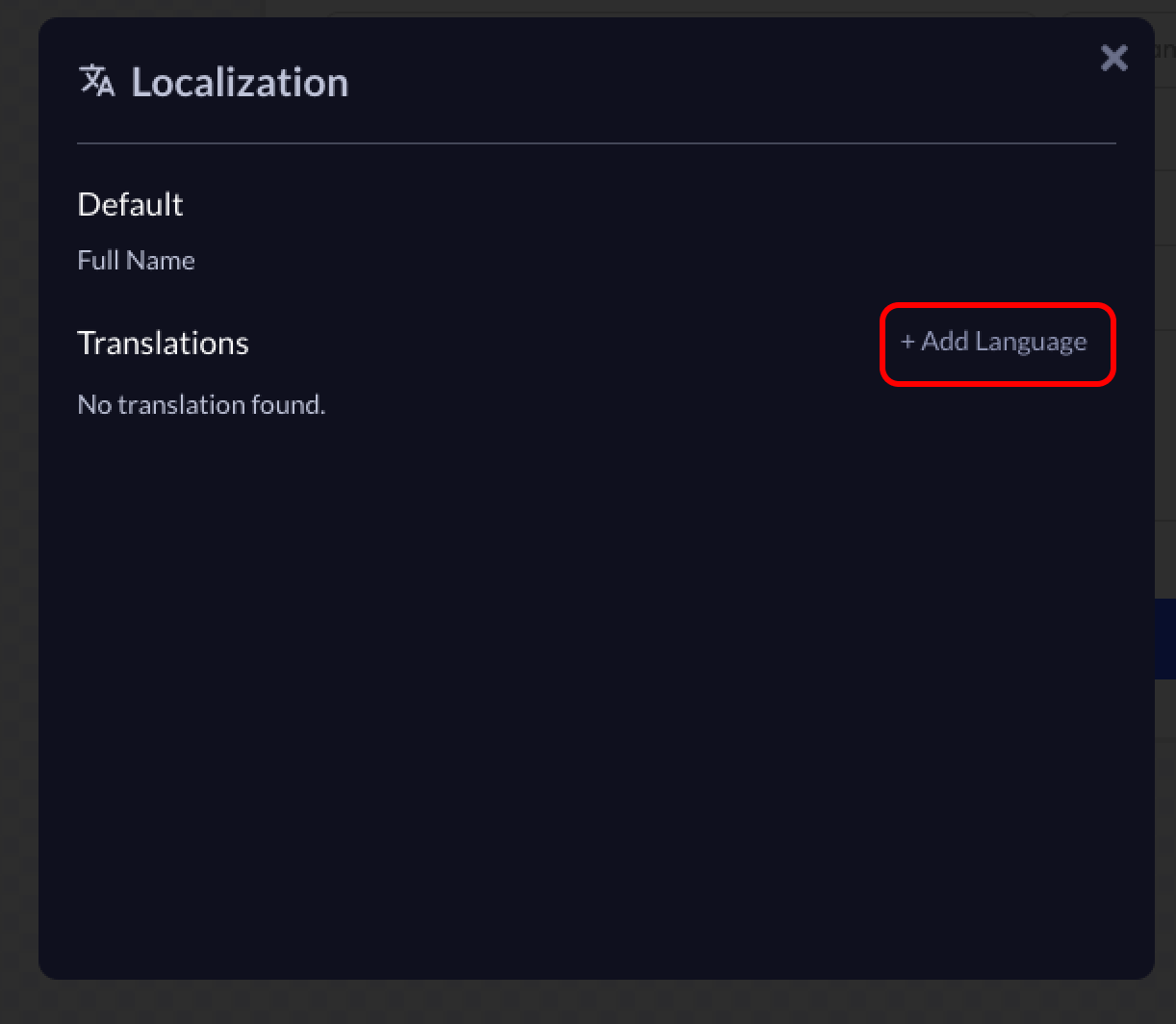
Task: Close the Localization dialog with the X icon
Action: click(x=1113, y=58)
